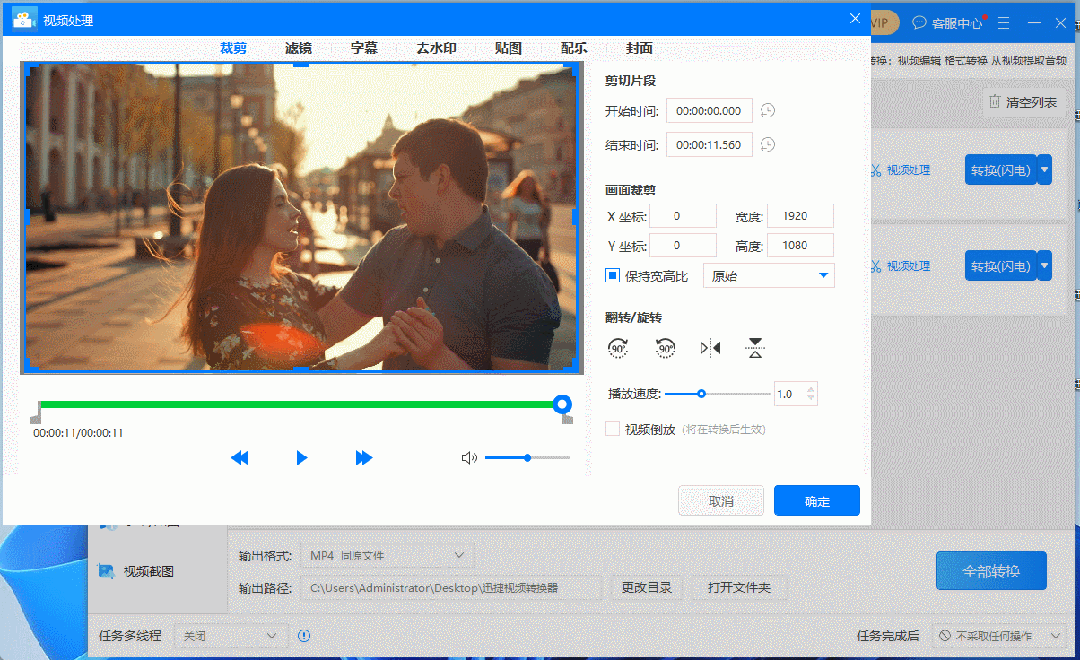
Task: Click the start time clock icon
Action: coord(767,110)
